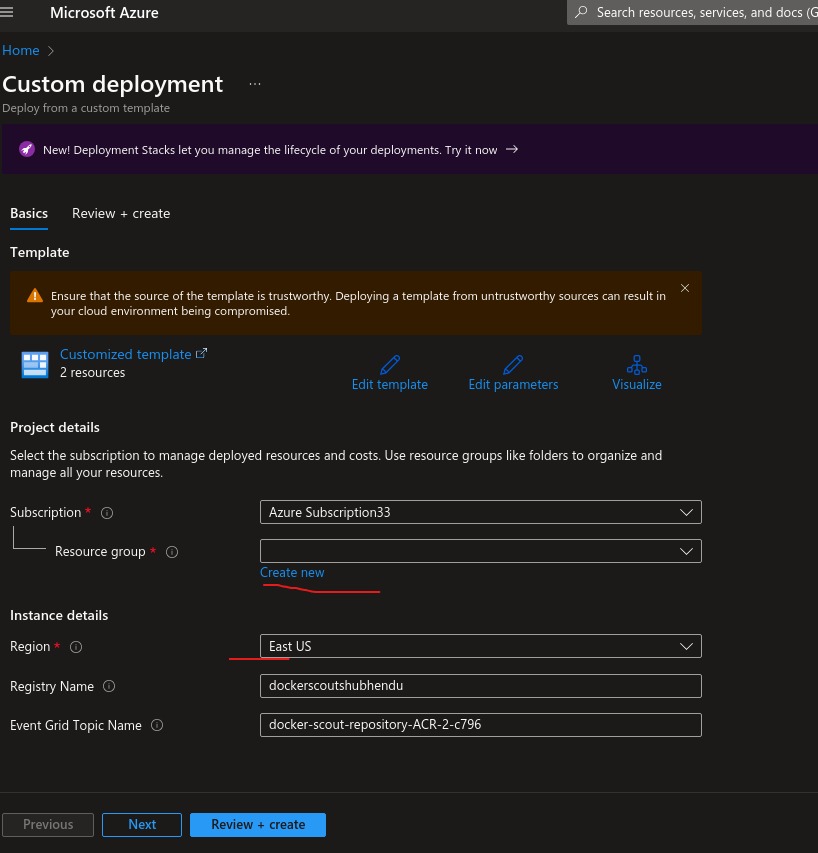
Task: Show info tooltip for Region
Action: [x=76, y=647]
